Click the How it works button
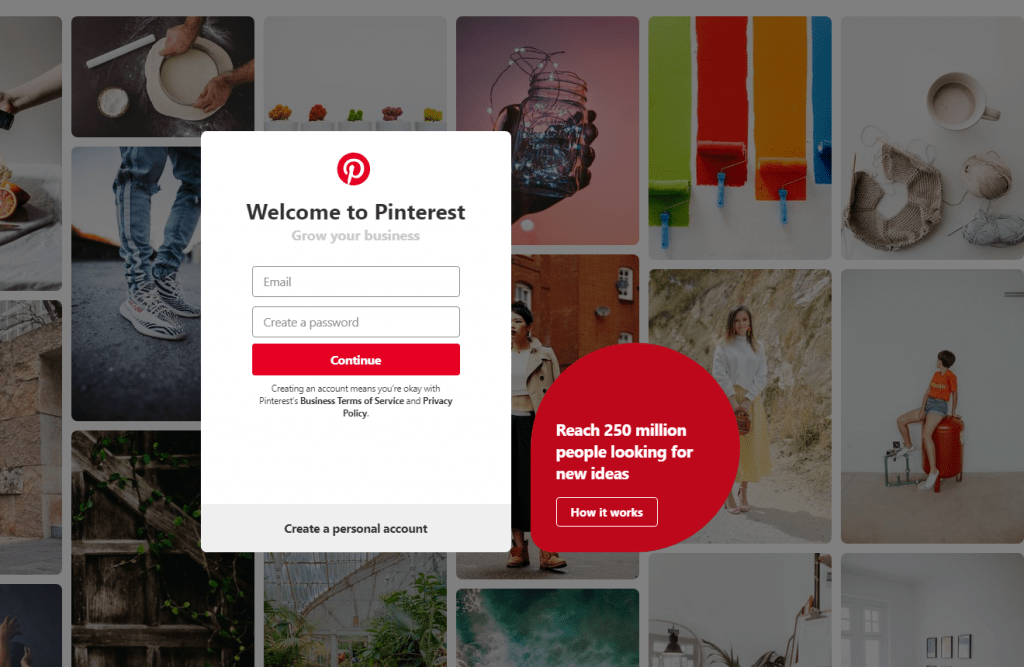The height and width of the screenshot is (667, 1024). click(x=607, y=512)
